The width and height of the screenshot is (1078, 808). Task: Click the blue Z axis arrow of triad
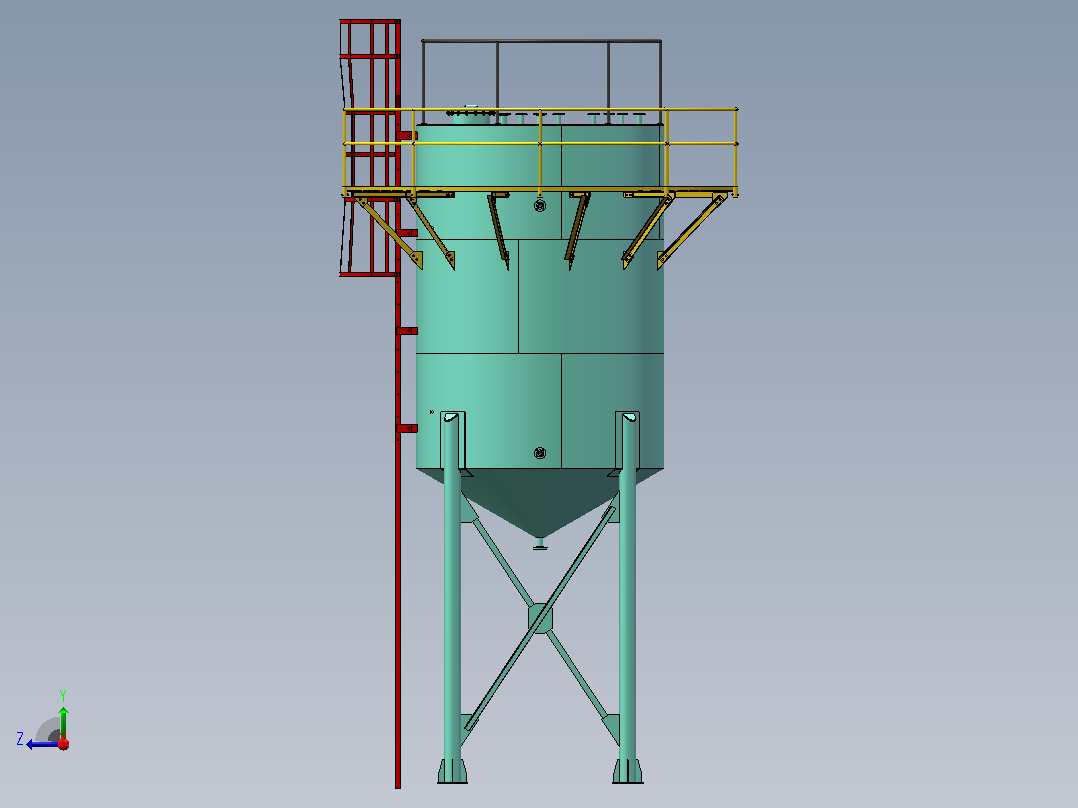(41, 745)
